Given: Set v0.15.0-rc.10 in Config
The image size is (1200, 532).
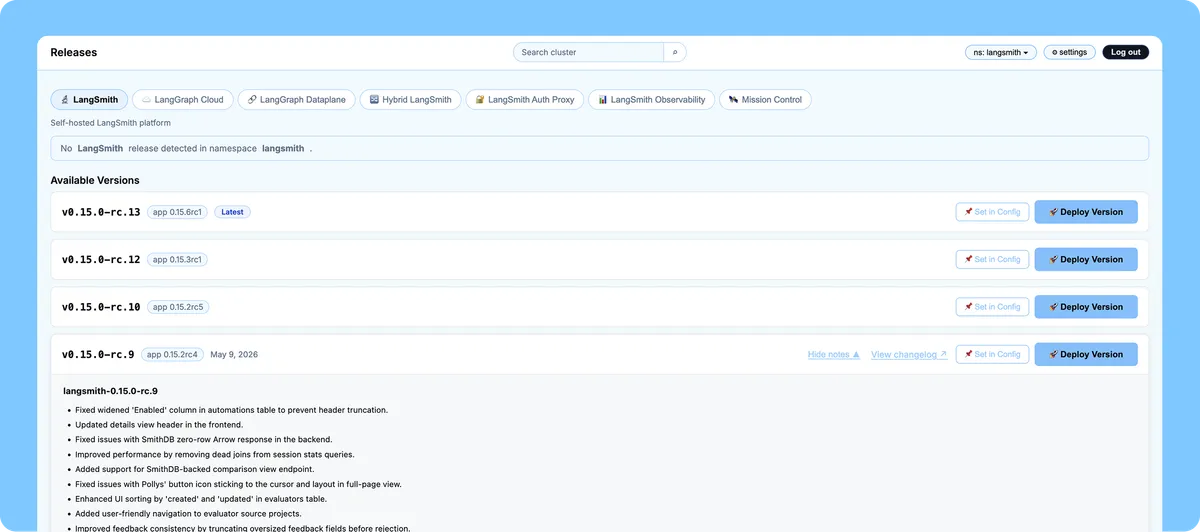Looking at the screenshot, I should pos(992,307).
